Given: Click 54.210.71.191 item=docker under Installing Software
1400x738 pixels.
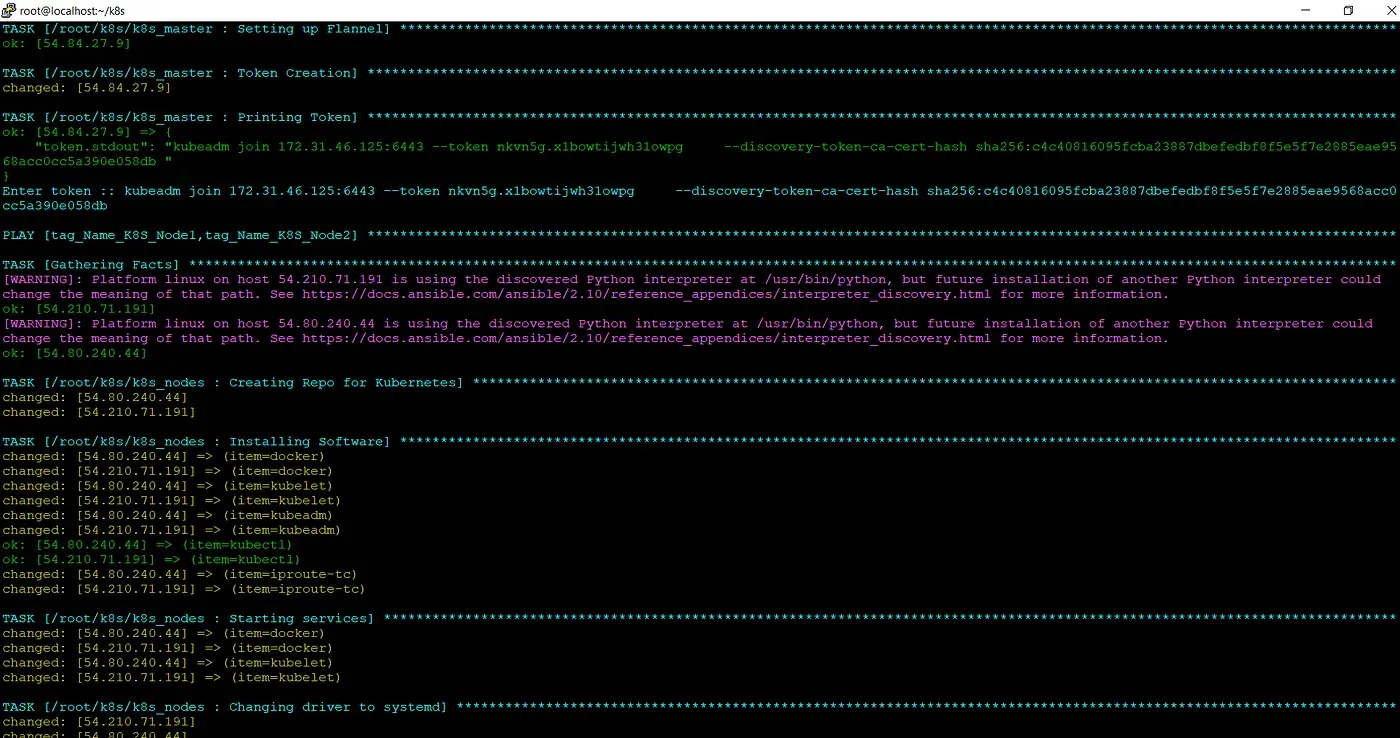Looking at the screenshot, I should (x=168, y=471).
